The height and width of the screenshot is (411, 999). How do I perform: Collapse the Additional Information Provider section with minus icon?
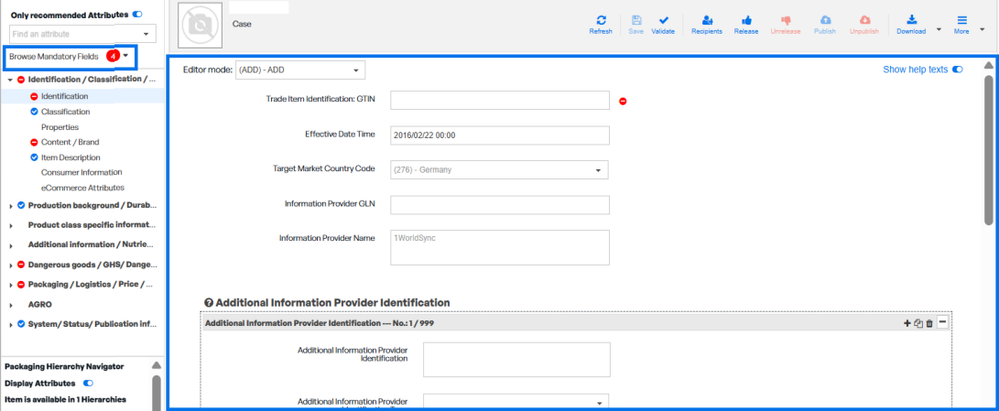click(x=942, y=322)
